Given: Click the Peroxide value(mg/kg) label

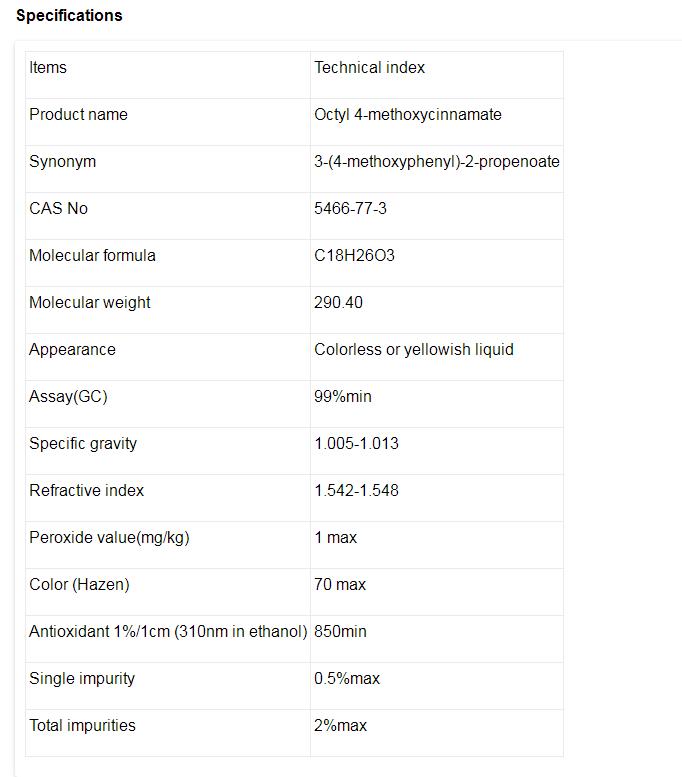Looking at the screenshot, I should tap(109, 538).
